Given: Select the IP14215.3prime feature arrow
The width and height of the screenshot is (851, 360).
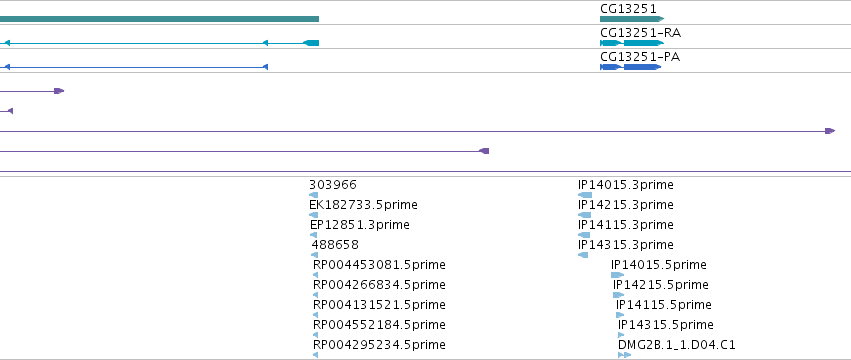Looking at the screenshot, I should point(585,215).
